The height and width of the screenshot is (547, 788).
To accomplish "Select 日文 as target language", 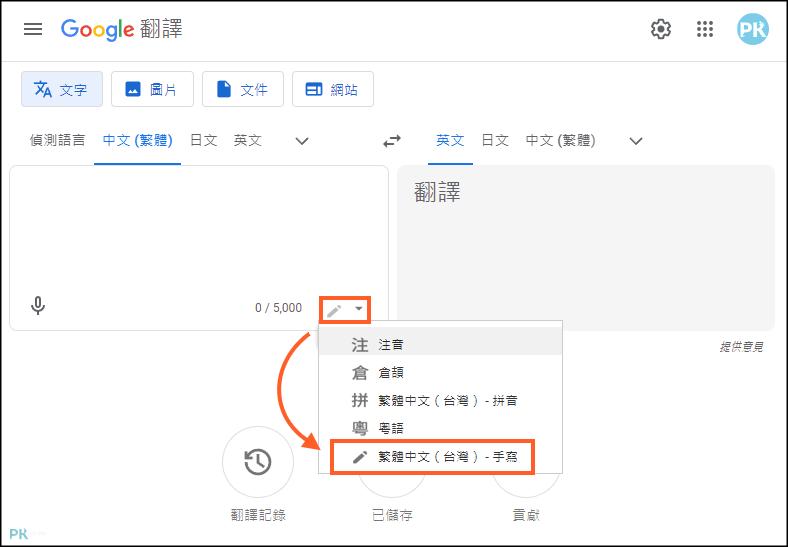I will tap(495, 140).
